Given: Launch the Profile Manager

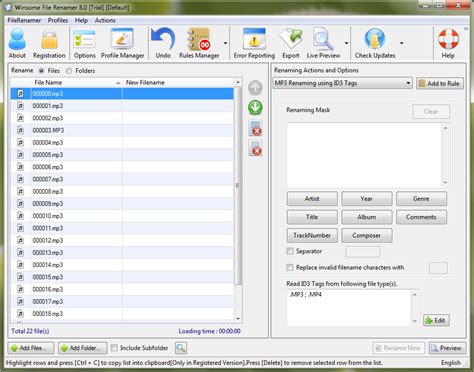Looking at the screenshot, I should pyautogui.click(x=122, y=43).
